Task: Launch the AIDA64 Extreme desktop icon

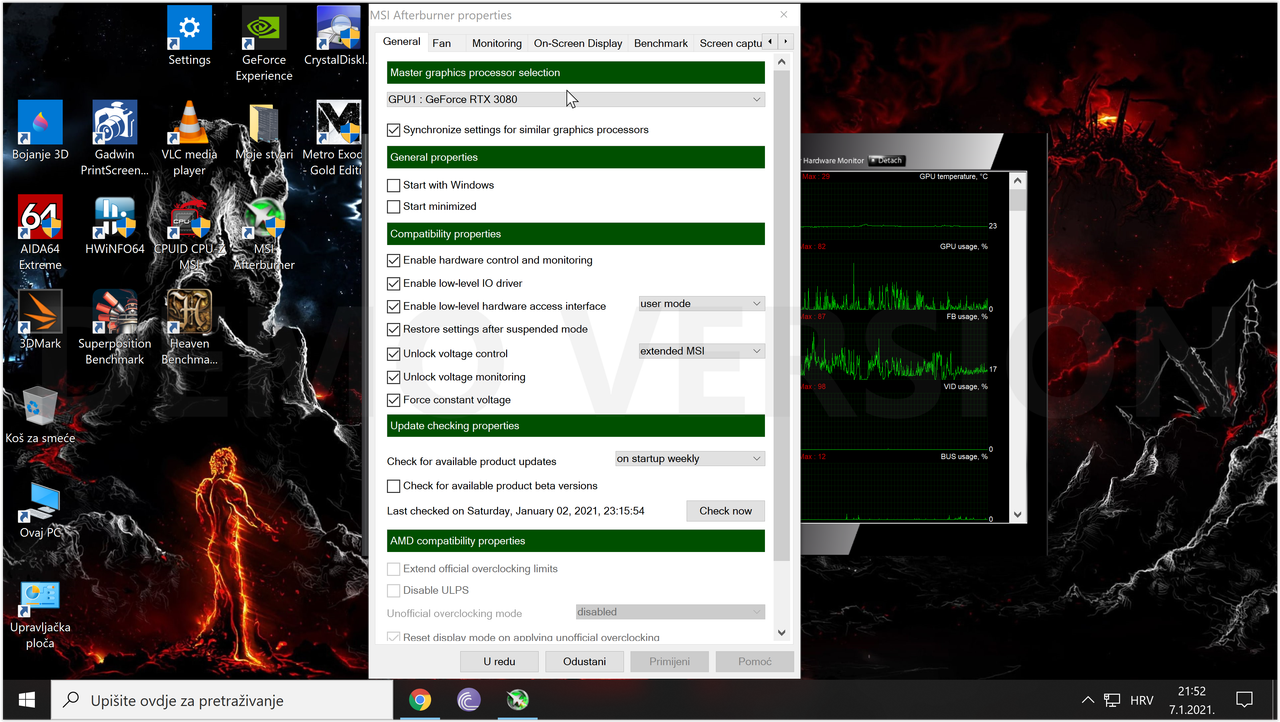Action: [x=40, y=233]
